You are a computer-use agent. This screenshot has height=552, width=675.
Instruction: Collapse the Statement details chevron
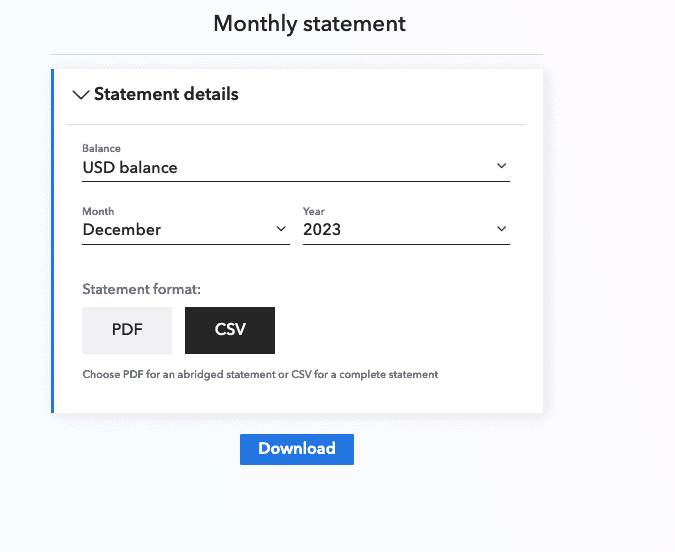pos(81,94)
